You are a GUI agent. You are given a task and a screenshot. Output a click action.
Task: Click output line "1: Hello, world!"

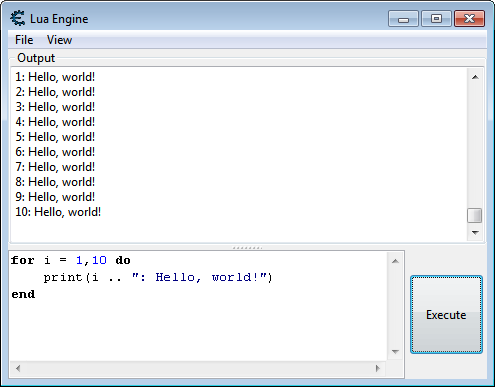click(x=55, y=77)
